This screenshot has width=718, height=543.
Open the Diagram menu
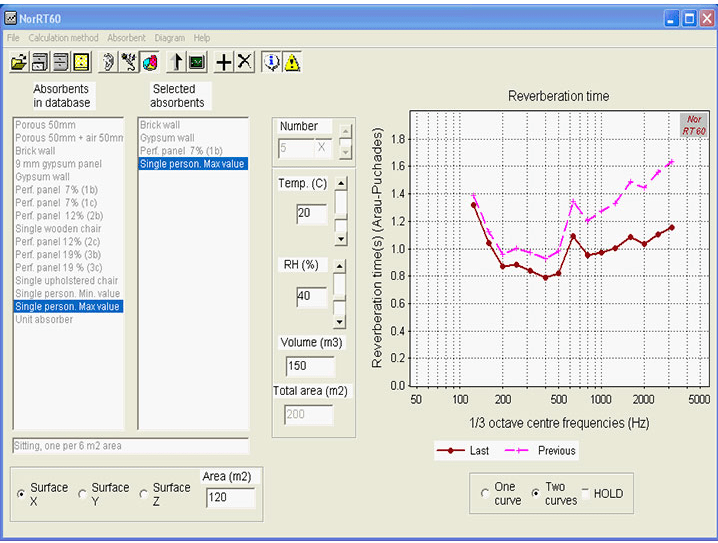[x=170, y=38]
